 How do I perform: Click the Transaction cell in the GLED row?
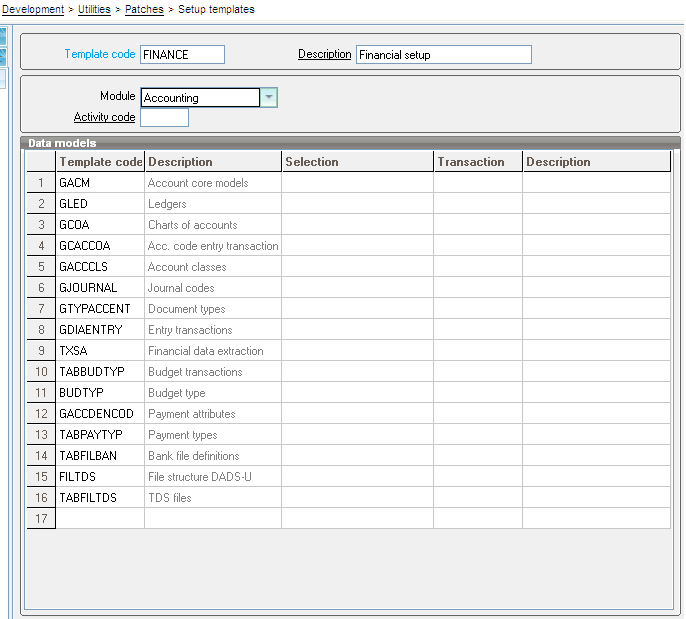click(x=478, y=203)
